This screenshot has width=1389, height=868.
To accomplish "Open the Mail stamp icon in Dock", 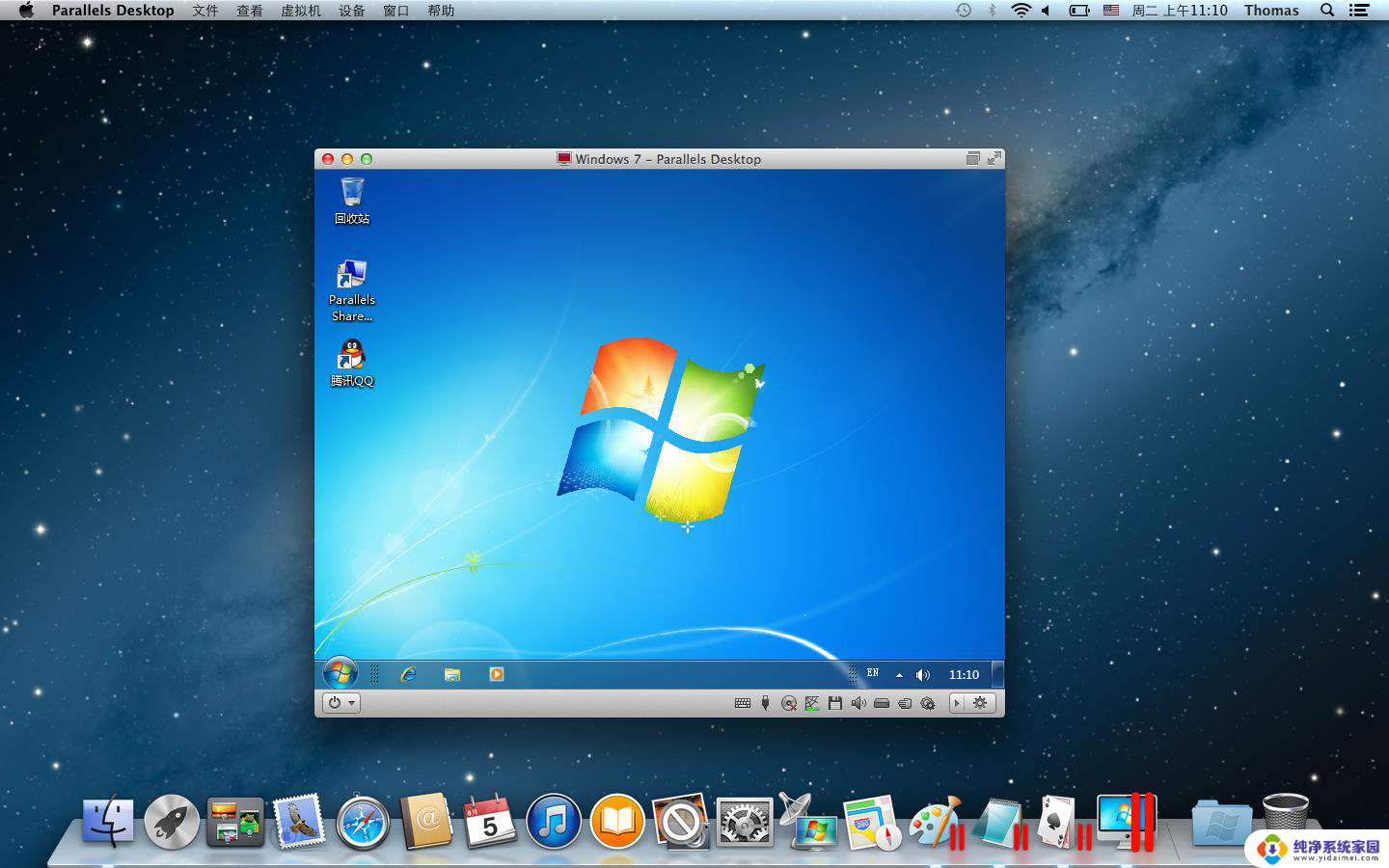I will [299, 822].
